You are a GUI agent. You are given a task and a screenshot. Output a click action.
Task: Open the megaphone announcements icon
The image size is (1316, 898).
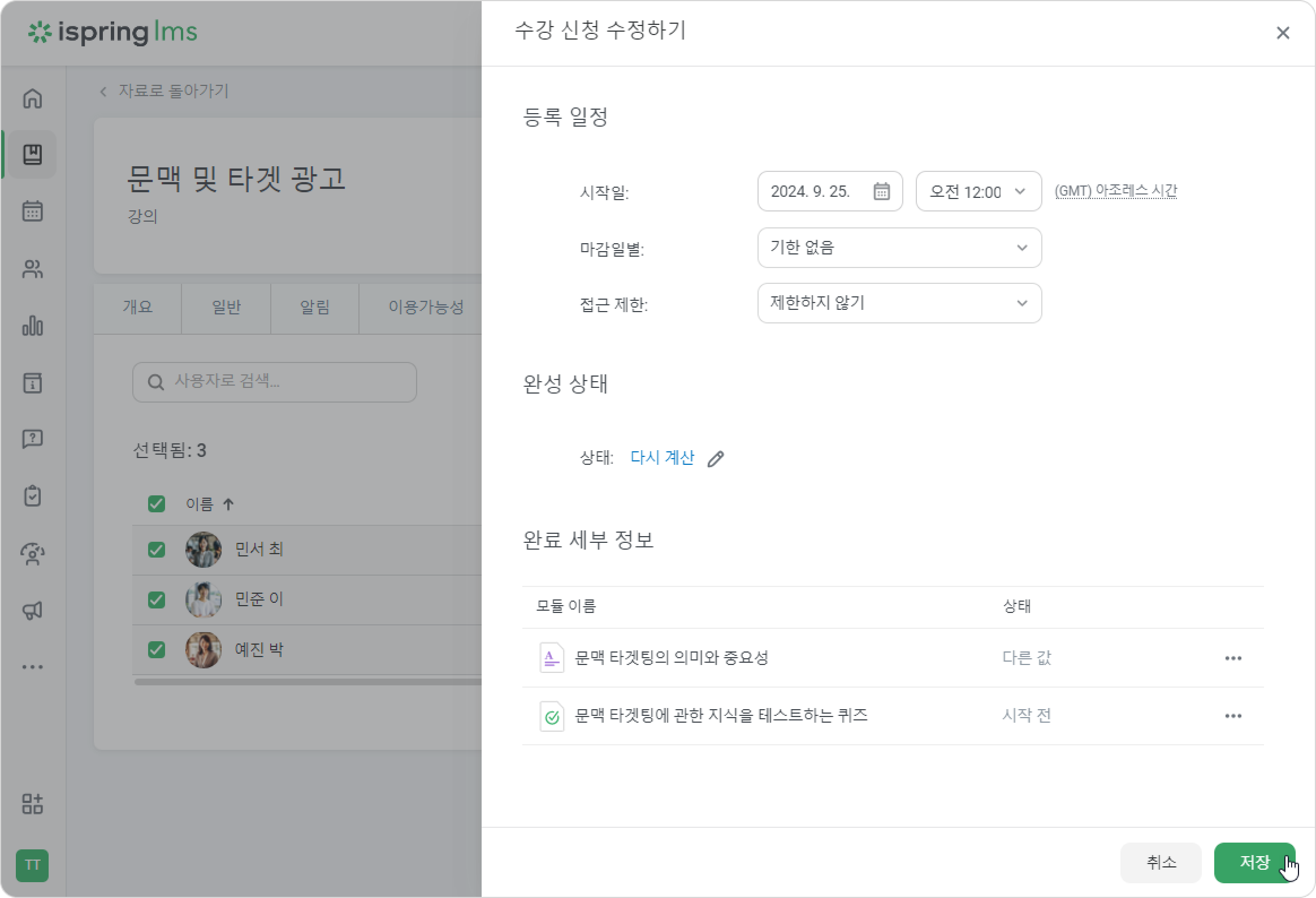coord(32,610)
